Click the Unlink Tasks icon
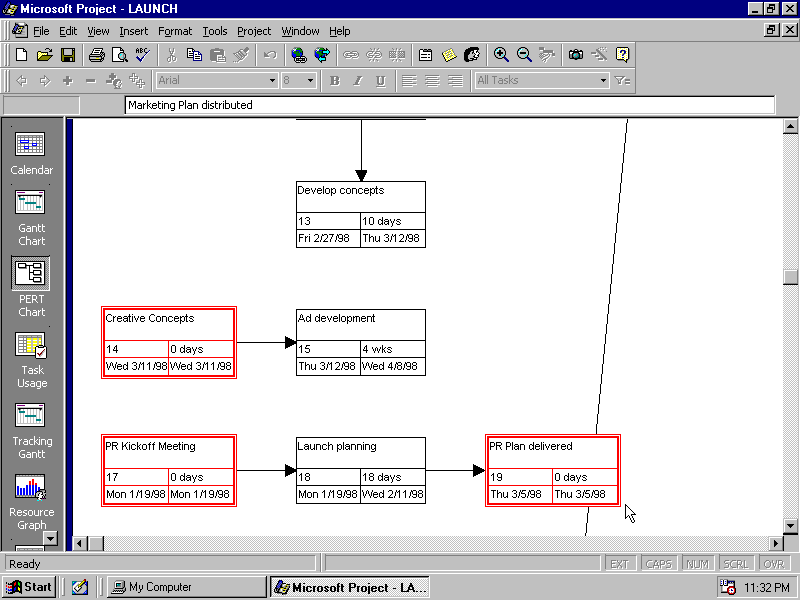The height and width of the screenshot is (600, 800). click(374, 55)
